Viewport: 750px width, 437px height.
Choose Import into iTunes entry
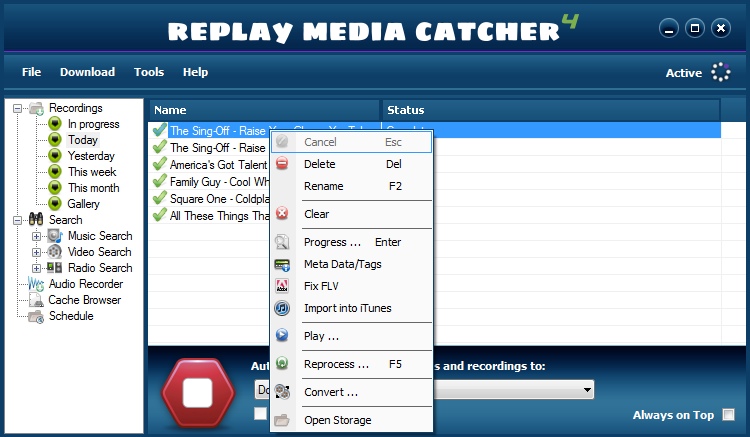point(352,308)
